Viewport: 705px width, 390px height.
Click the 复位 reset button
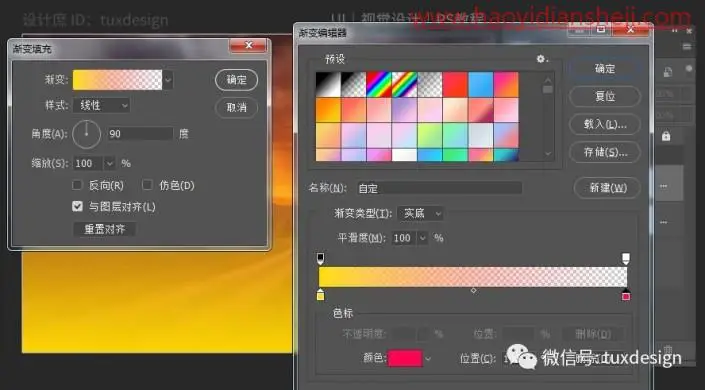[x=605, y=96]
